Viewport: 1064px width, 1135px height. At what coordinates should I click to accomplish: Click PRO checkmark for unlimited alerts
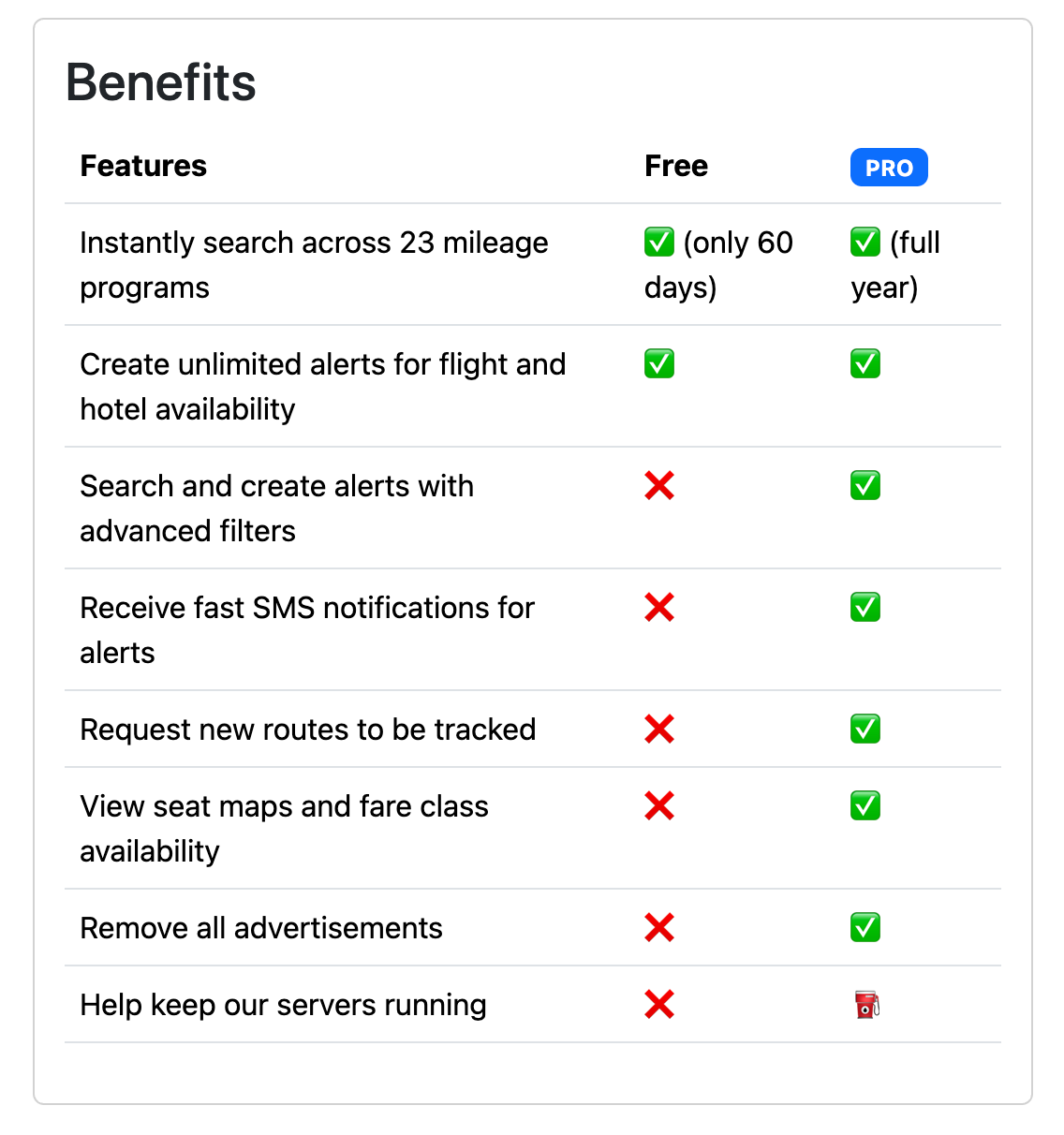[865, 364]
